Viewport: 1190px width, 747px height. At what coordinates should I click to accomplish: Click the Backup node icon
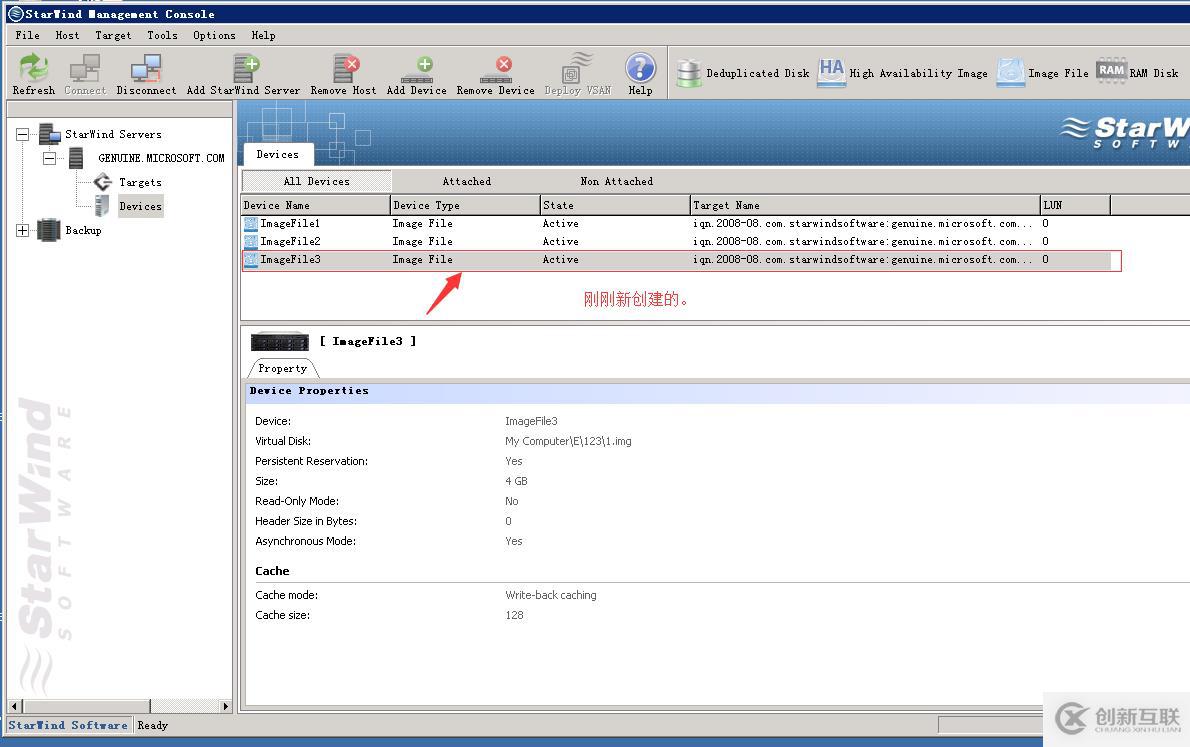[x=49, y=230]
